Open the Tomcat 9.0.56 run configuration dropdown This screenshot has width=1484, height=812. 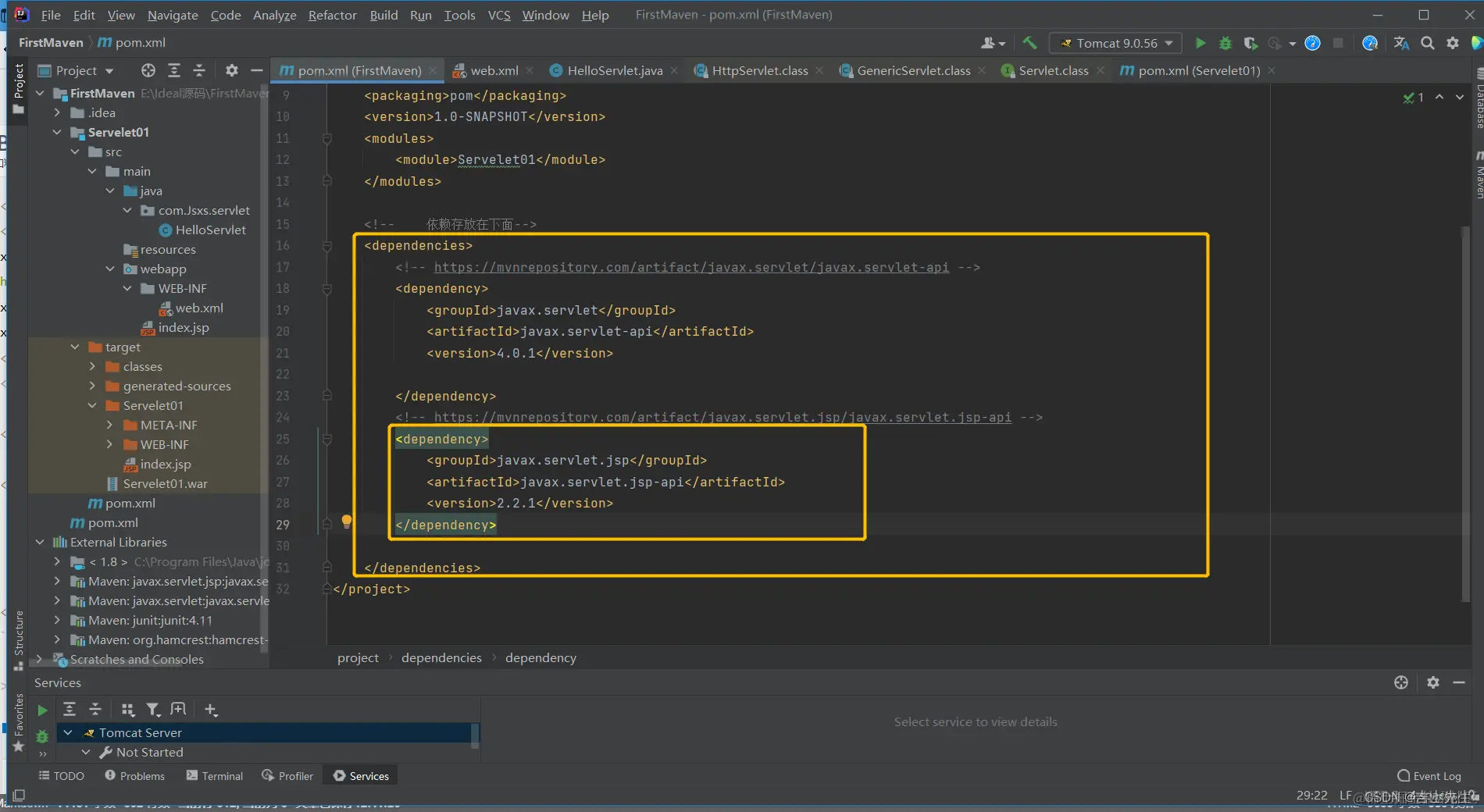click(1115, 43)
